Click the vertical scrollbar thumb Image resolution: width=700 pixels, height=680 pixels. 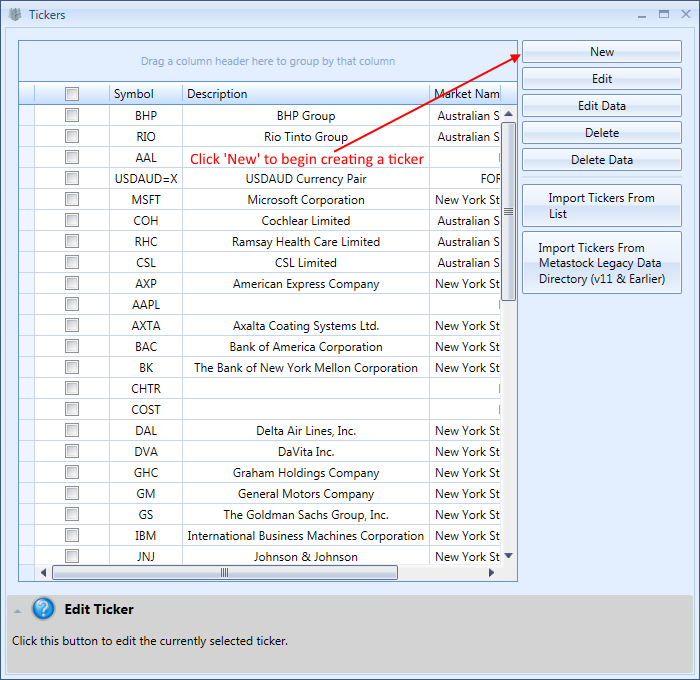coord(508,211)
